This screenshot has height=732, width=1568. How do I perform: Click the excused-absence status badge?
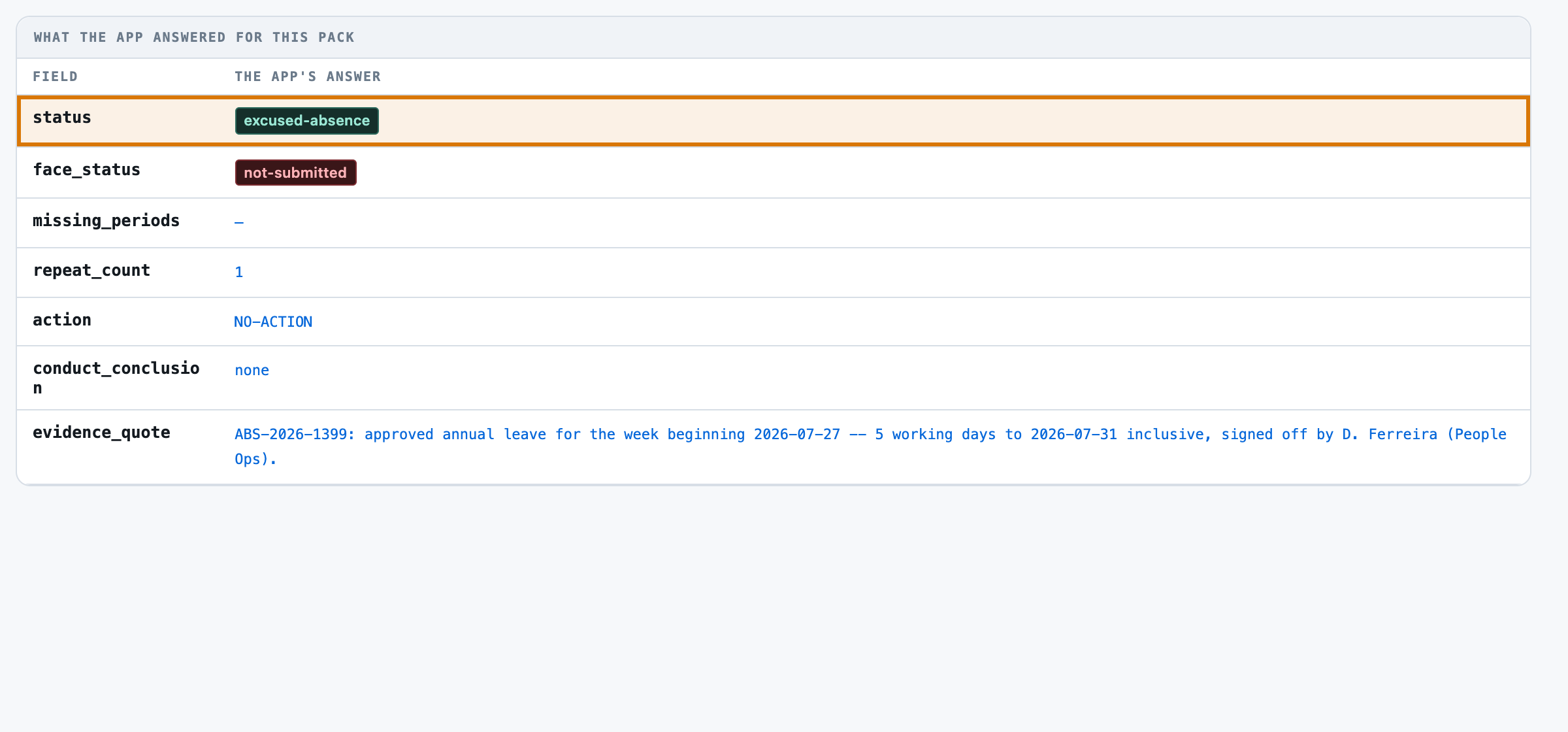pos(306,121)
